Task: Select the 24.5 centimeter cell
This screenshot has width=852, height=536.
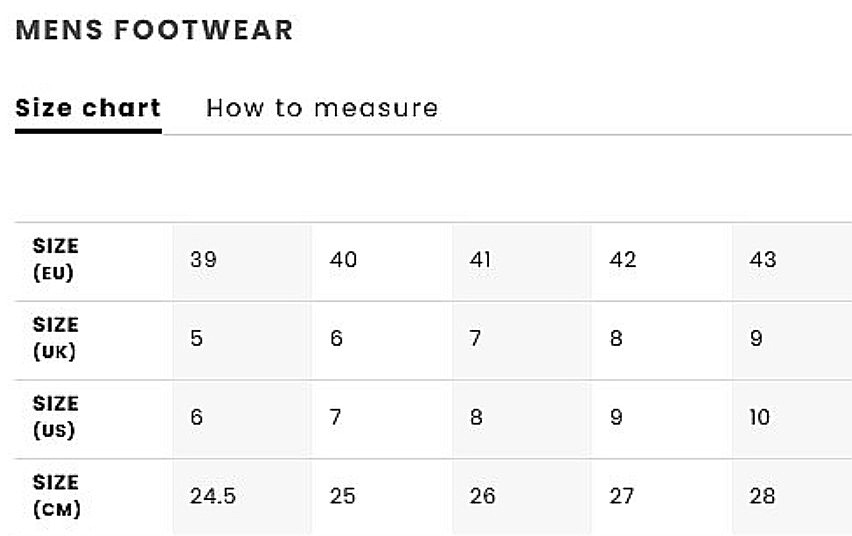Action: pos(242,497)
